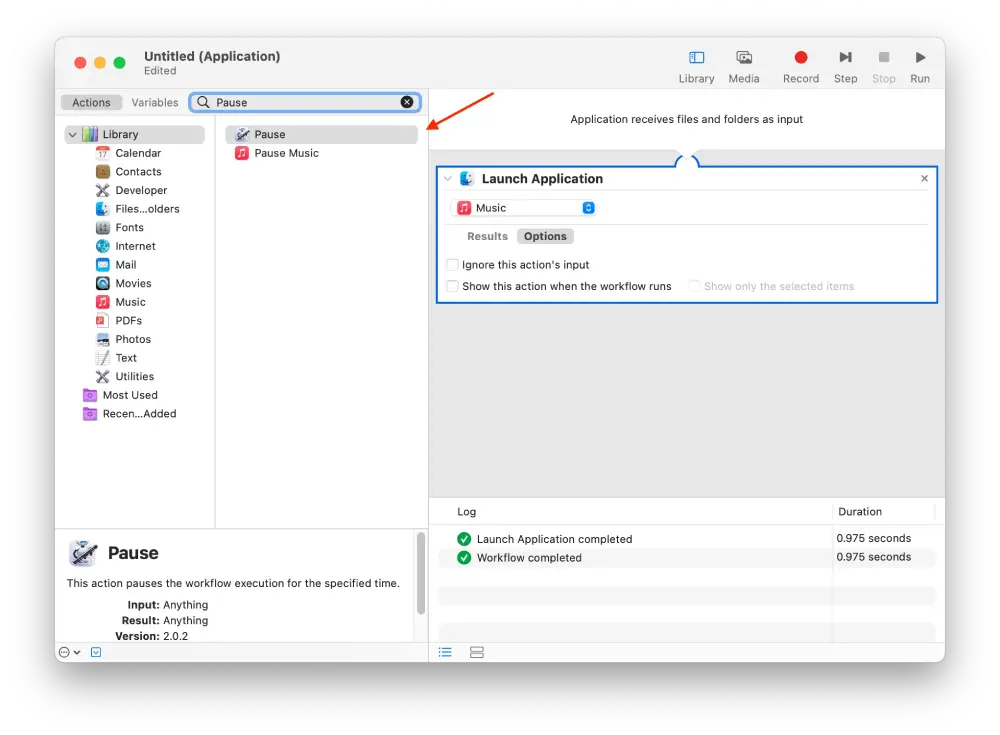Select the PDFs category icon

coord(103,320)
